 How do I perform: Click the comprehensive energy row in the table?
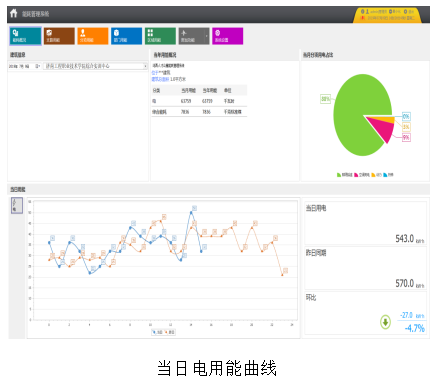pos(199,112)
